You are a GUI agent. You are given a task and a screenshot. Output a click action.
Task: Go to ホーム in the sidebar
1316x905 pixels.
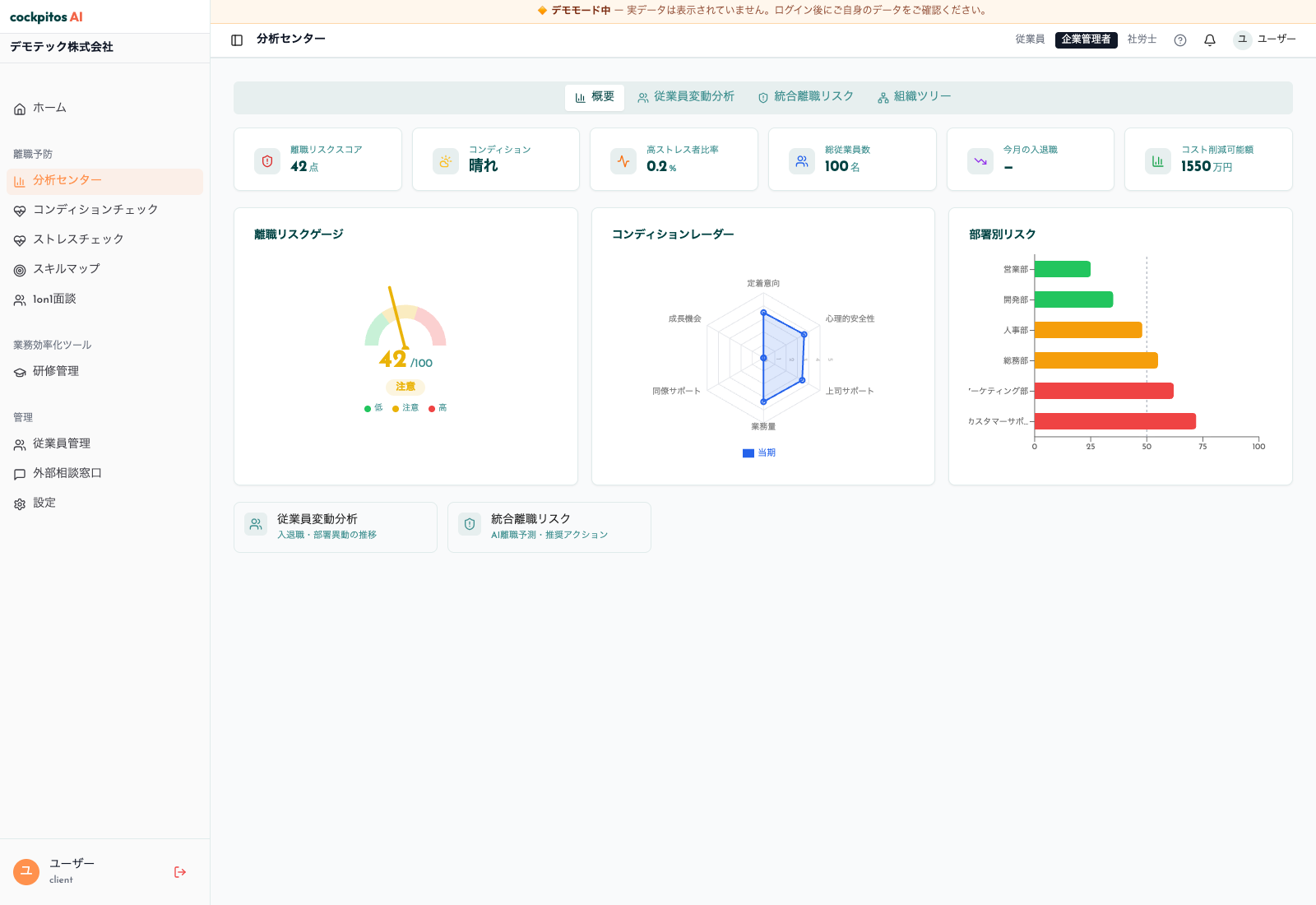pyautogui.click(x=104, y=109)
